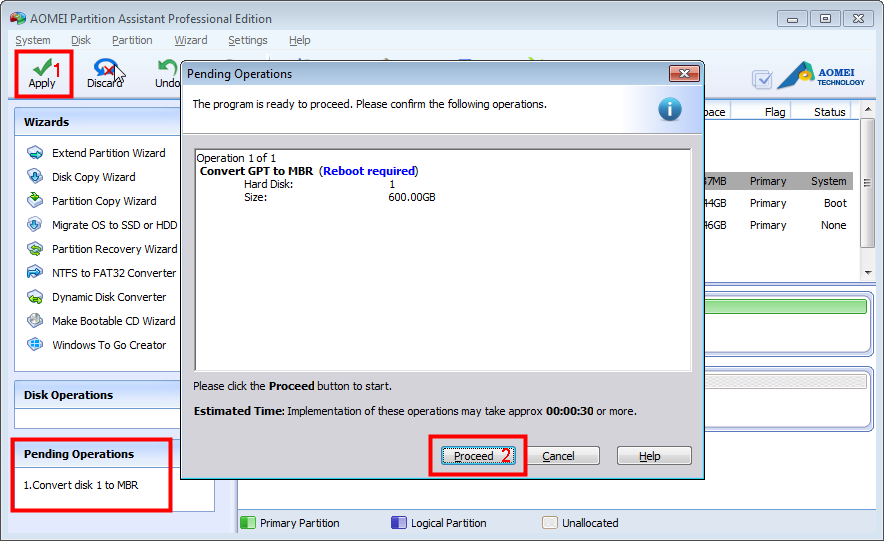Click the Unallocated legend swatch
Screen dimensions: 884x541
(x=550, y=522)
